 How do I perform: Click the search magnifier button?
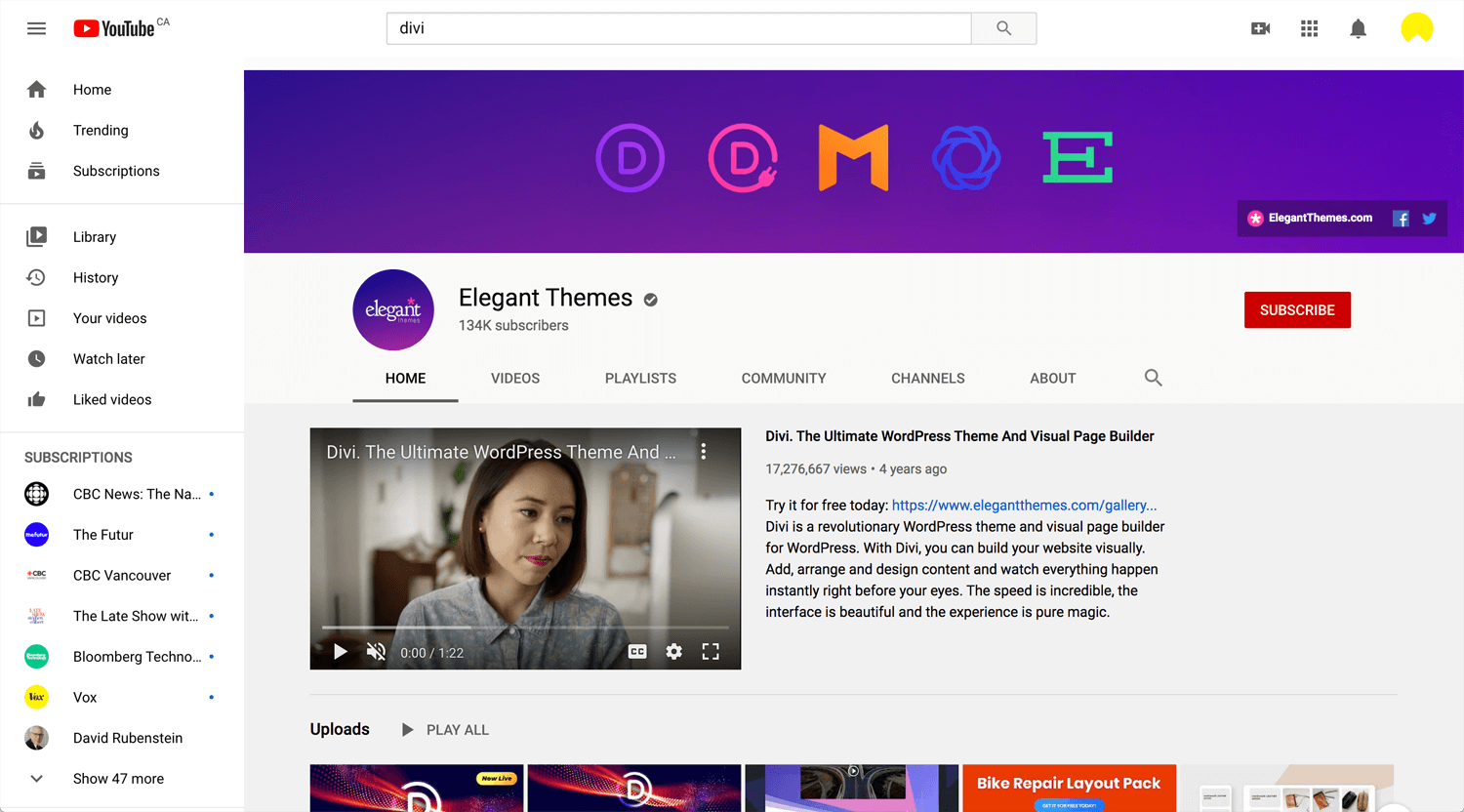pos(1003,28)
